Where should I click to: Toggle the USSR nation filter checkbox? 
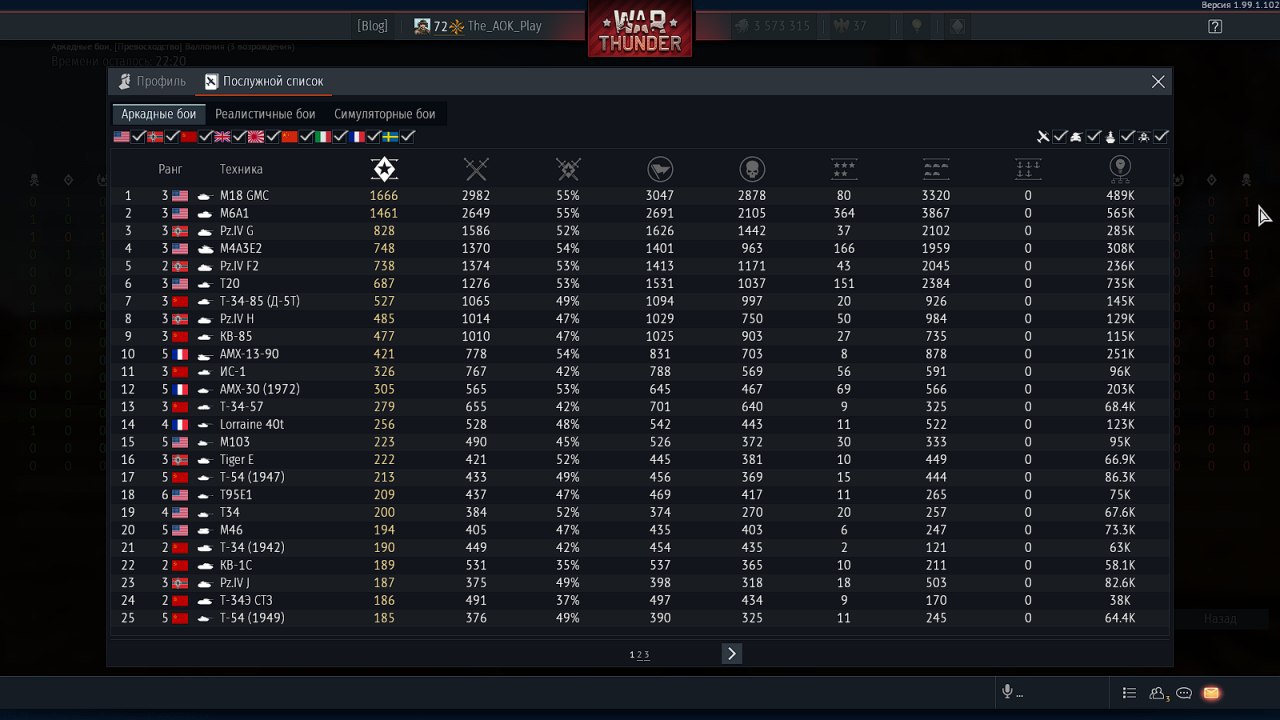click(x=206, y=136)
